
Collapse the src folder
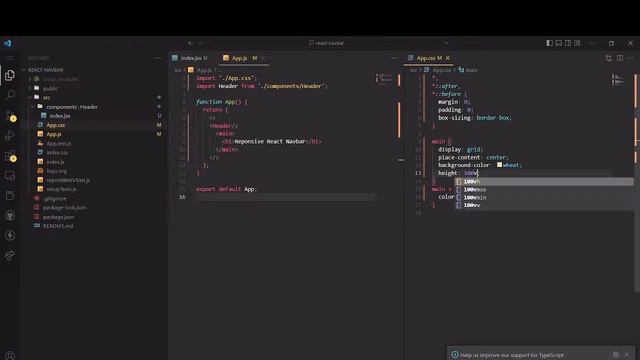coord(30,98)
